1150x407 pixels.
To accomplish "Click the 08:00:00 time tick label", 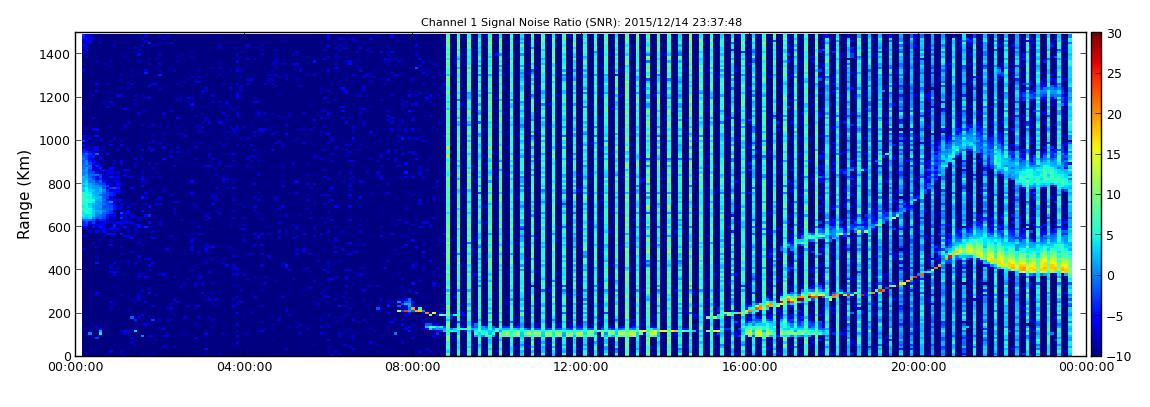I will [x=412, y=368].
